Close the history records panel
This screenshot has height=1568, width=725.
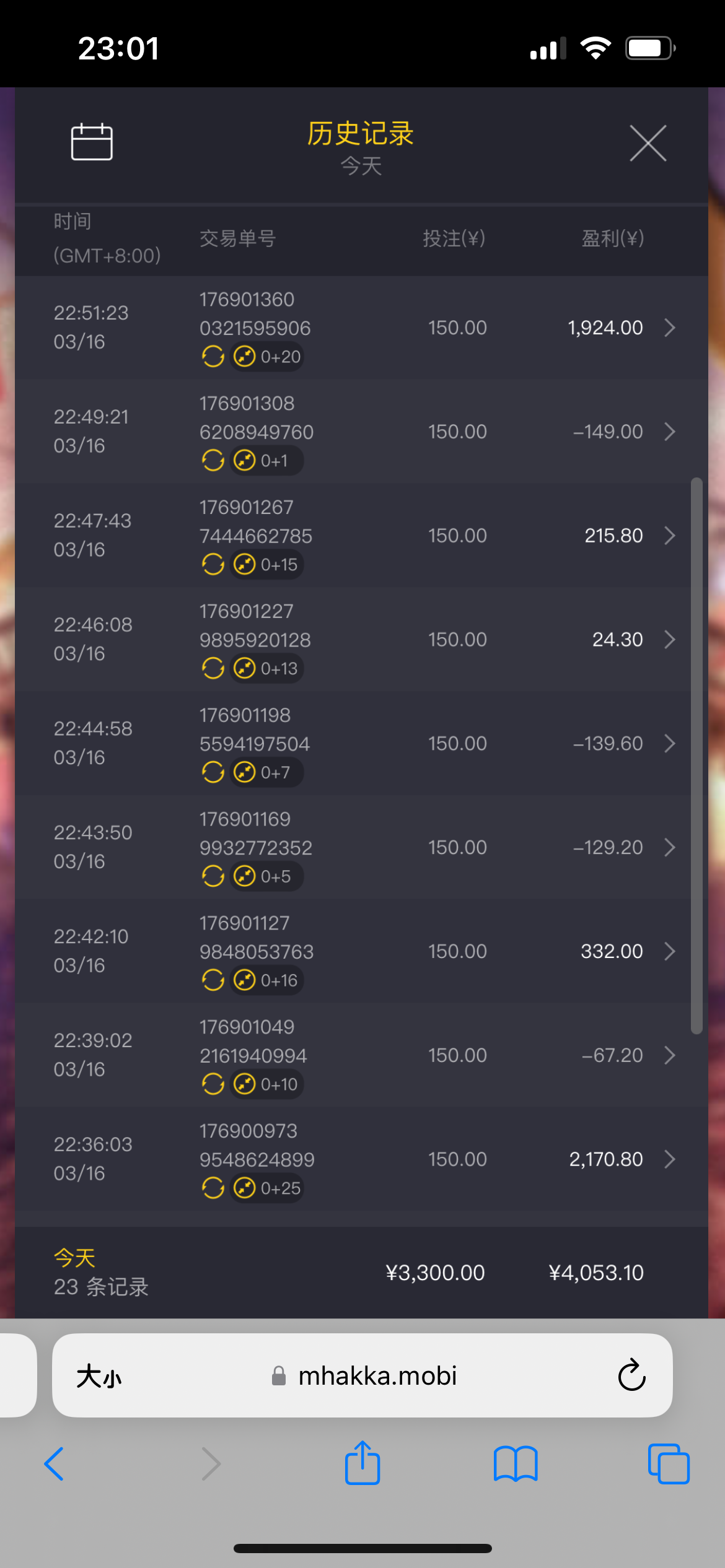click(648, 143)
